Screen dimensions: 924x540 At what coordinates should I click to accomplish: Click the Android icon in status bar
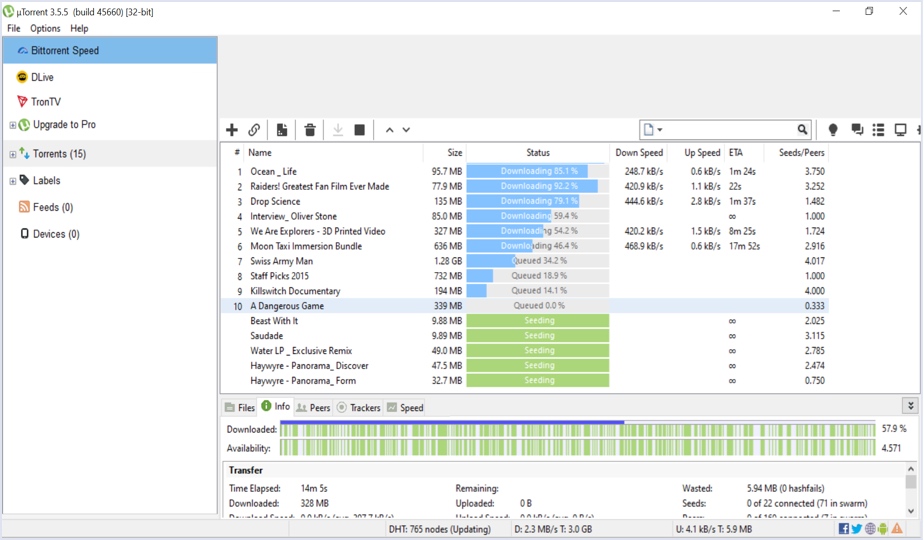tap(882, 529)
